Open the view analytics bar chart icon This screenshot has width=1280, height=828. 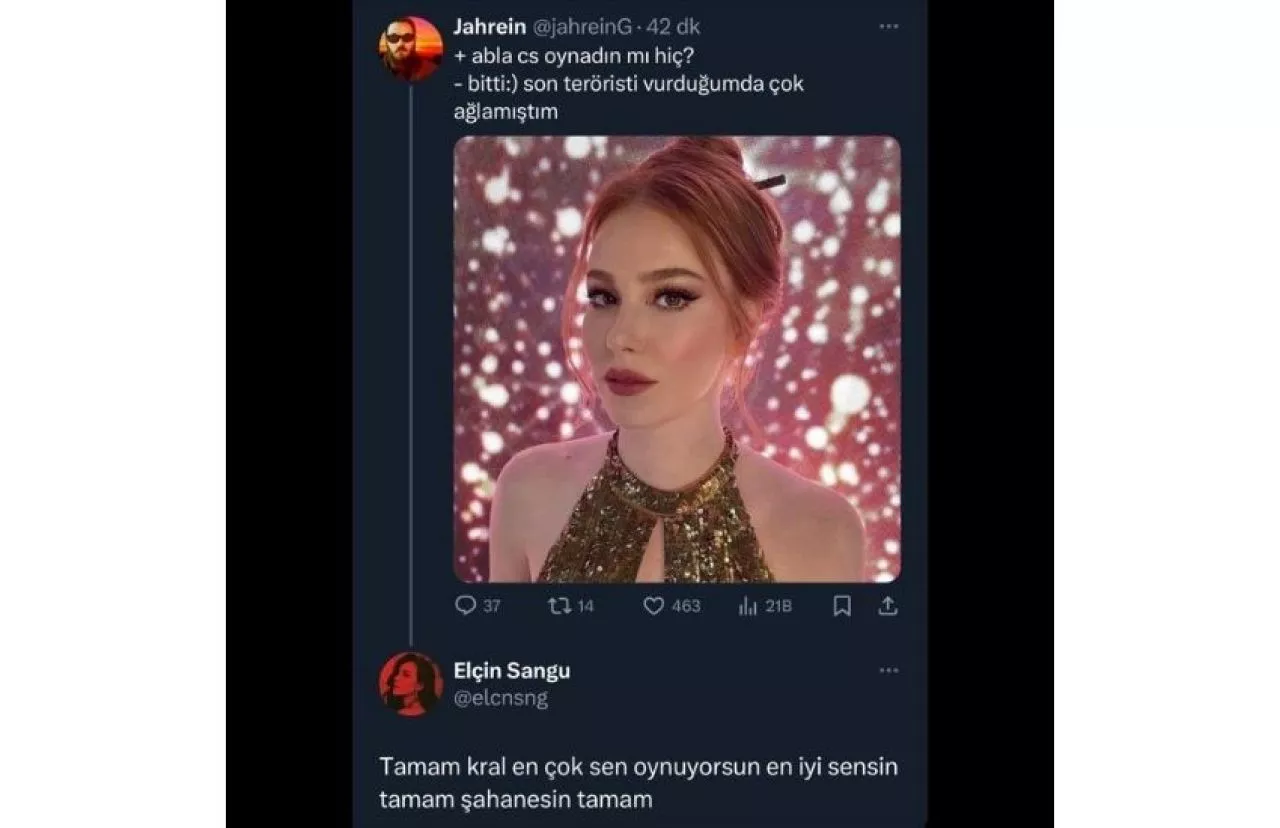[747, 605]
